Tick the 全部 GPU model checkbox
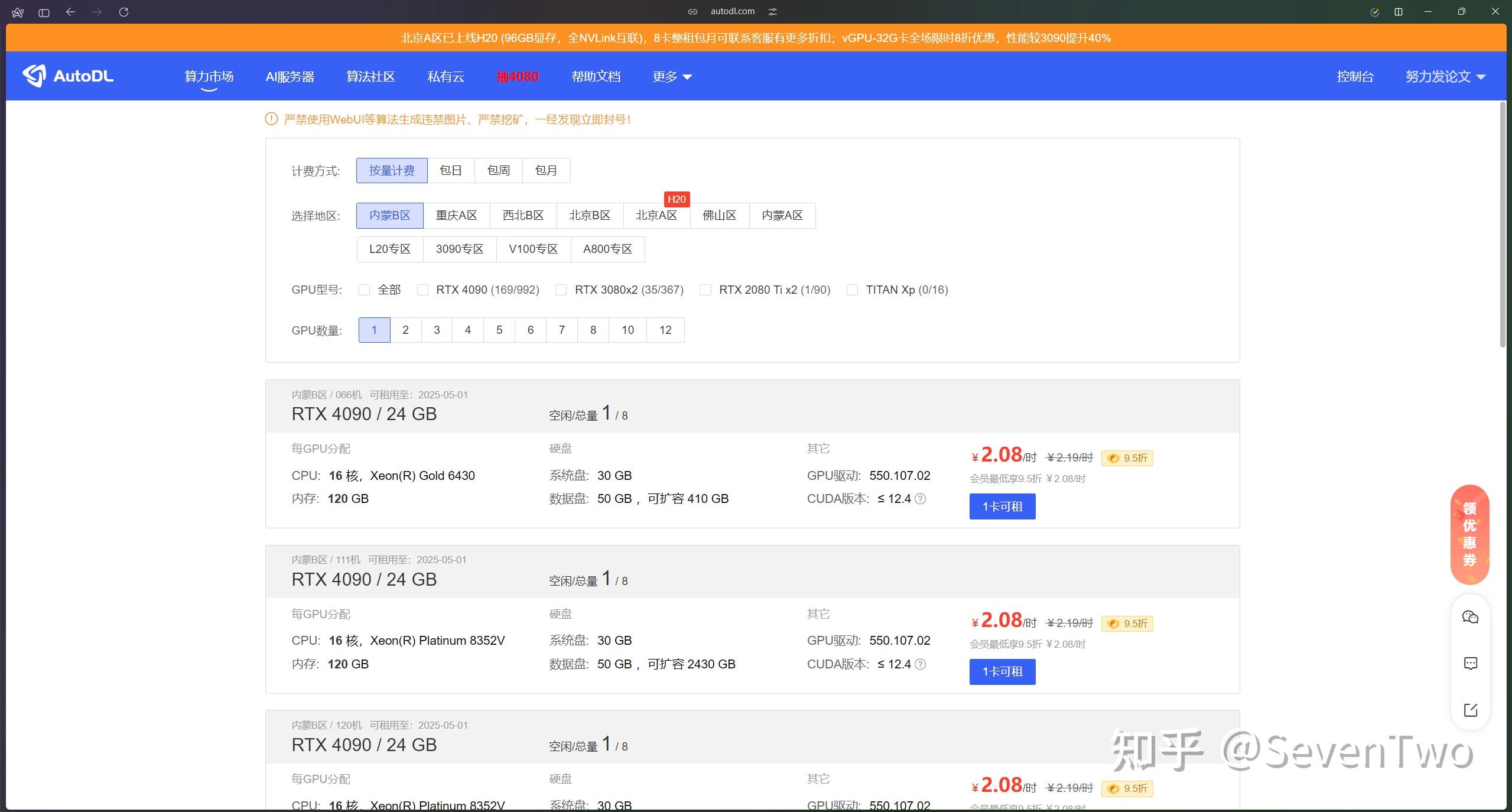Image resolution: width=1512 pixels, height=812 pixels. 364,290
